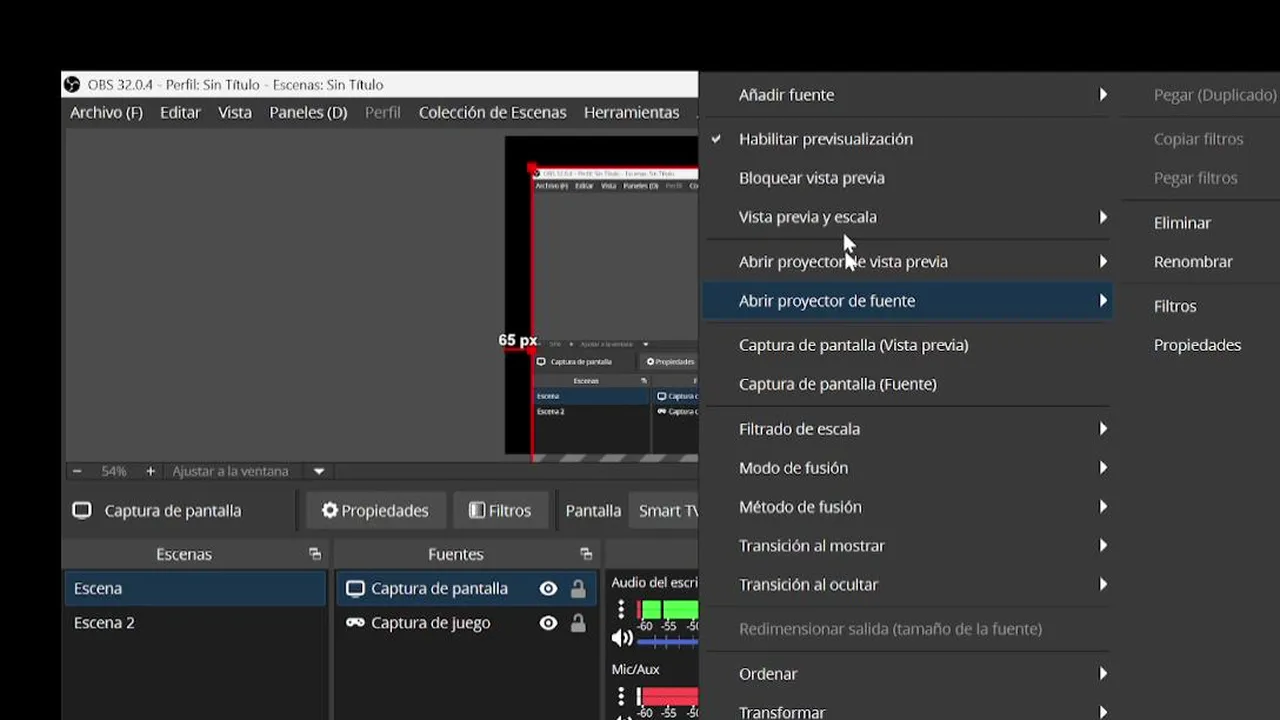Open Editar menu
Screen dimensions: 1280x720
pos(180,113)
